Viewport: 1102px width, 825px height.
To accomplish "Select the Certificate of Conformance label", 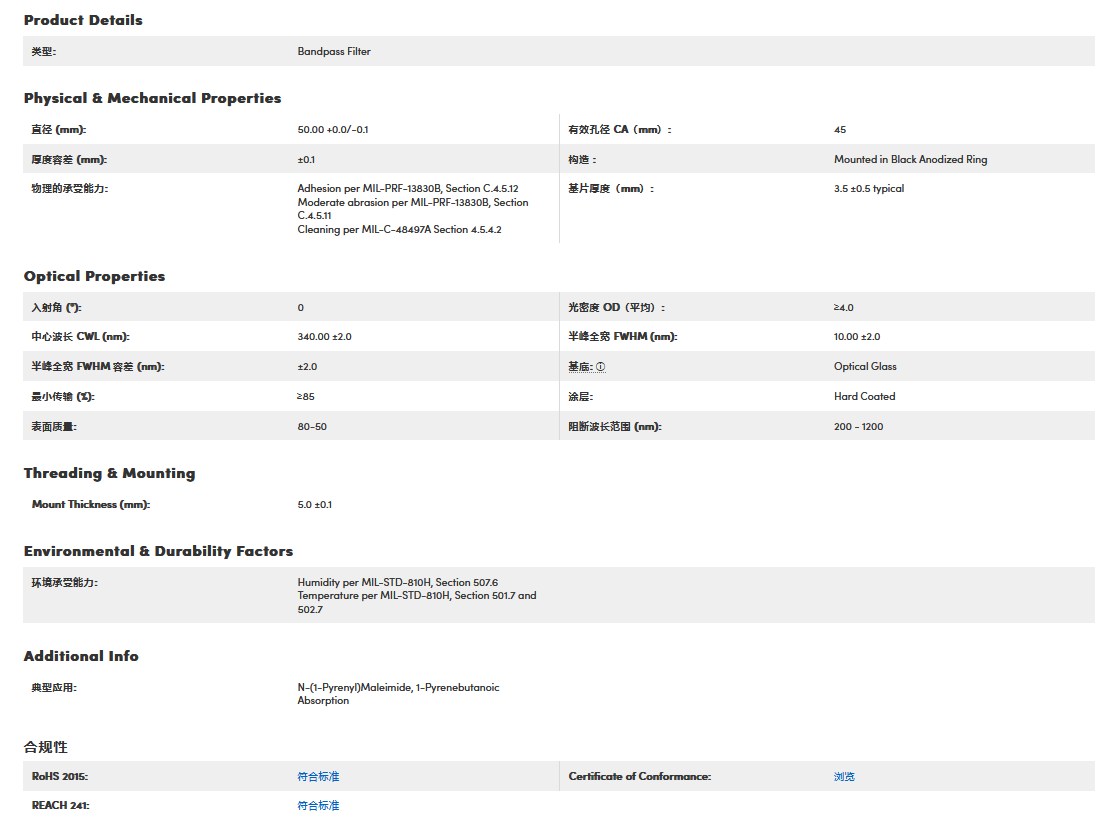I will (x=639, y=777).
